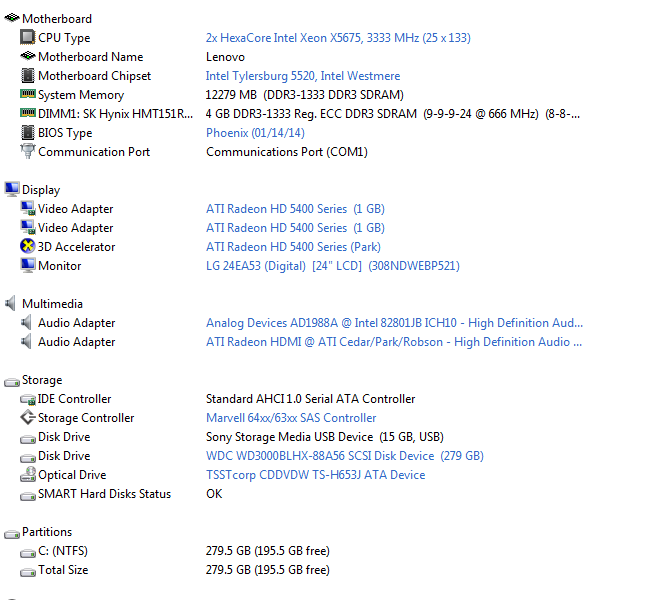Open the ATI Radeon HD 5400 Series (Park) link
Image resolution: width=653 pixels, height=600 pixels.
coord(293,247)
